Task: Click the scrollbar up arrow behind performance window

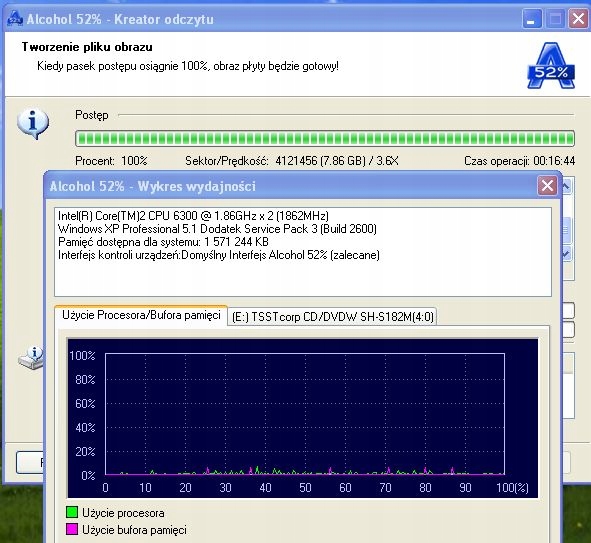Action: (567, 186)
